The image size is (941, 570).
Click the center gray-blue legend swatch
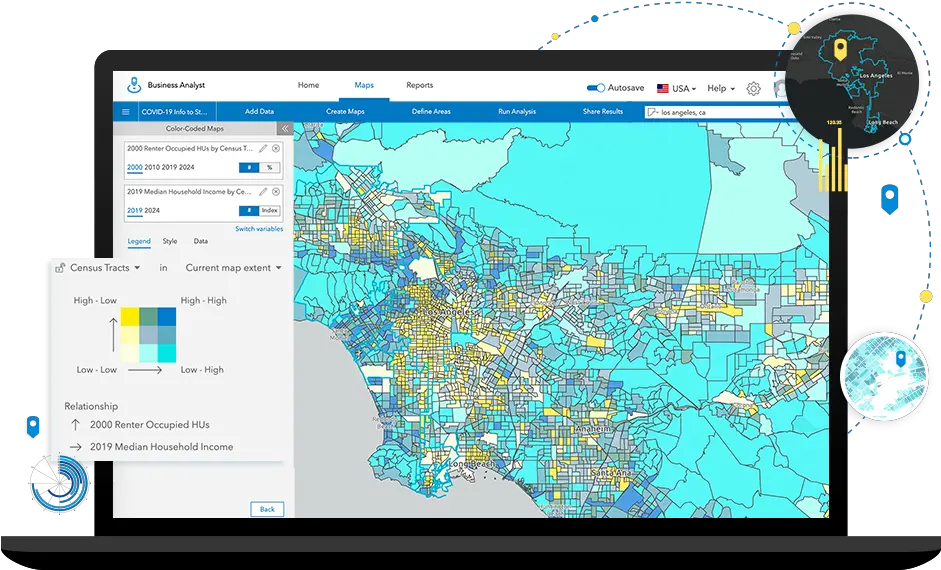tap(148, 335)
